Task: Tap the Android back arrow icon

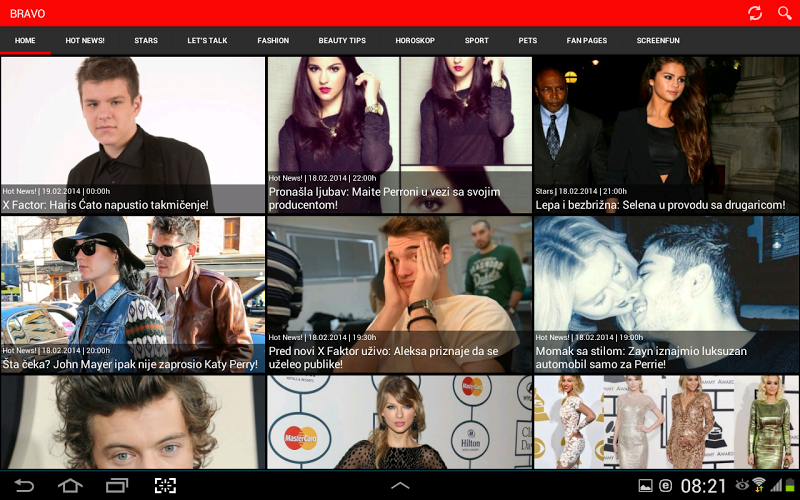Action: click(x=23, y=485)
